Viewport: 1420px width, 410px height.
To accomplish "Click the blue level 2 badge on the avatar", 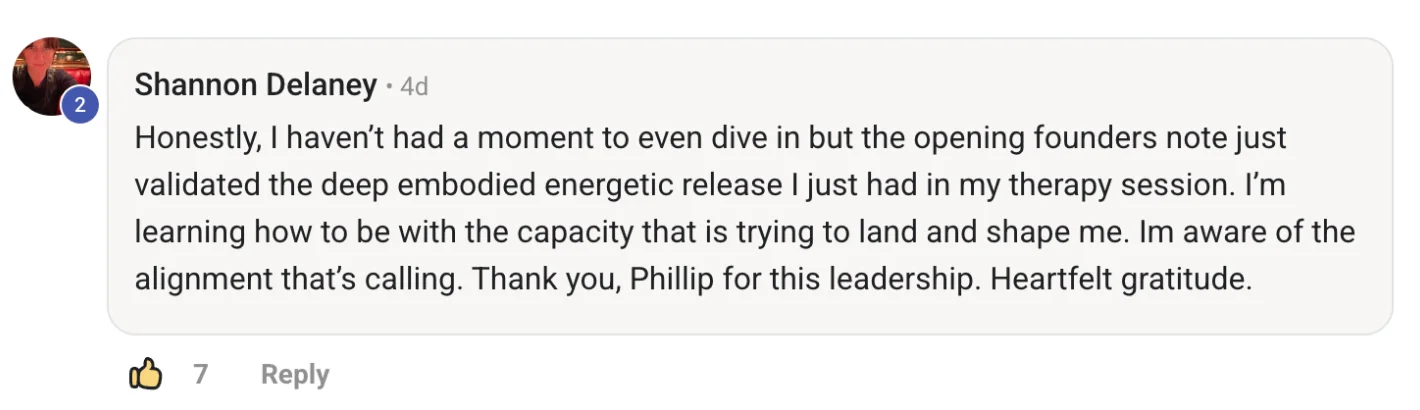I will tap(80, 103).
